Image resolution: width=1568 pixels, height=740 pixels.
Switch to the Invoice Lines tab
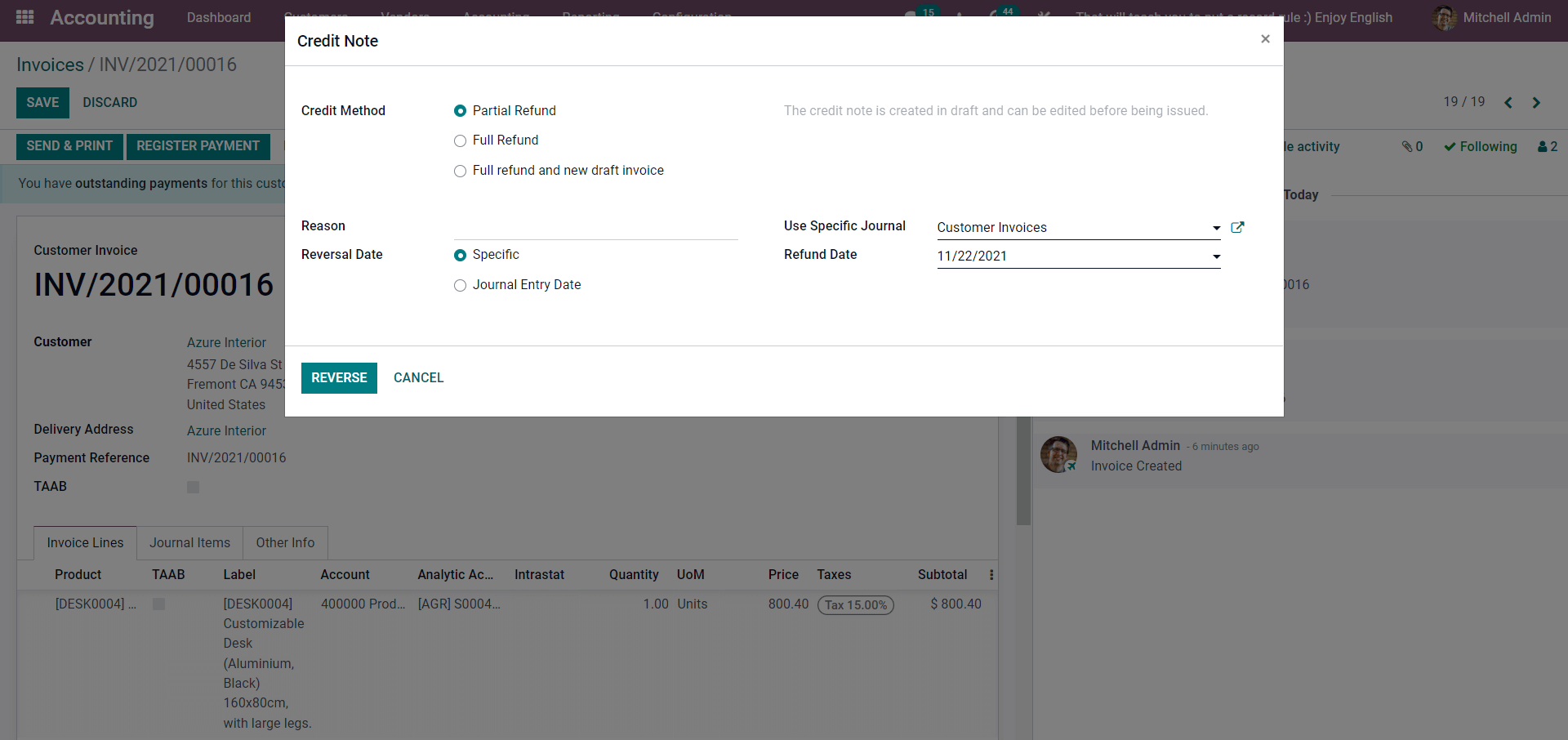pos(85,543)
